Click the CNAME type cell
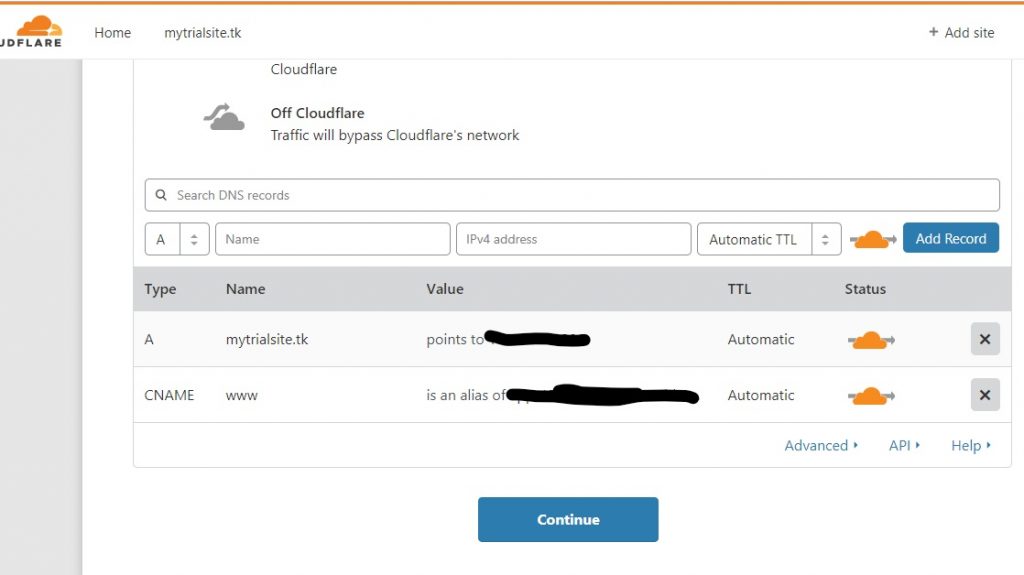 pos(169,395)
